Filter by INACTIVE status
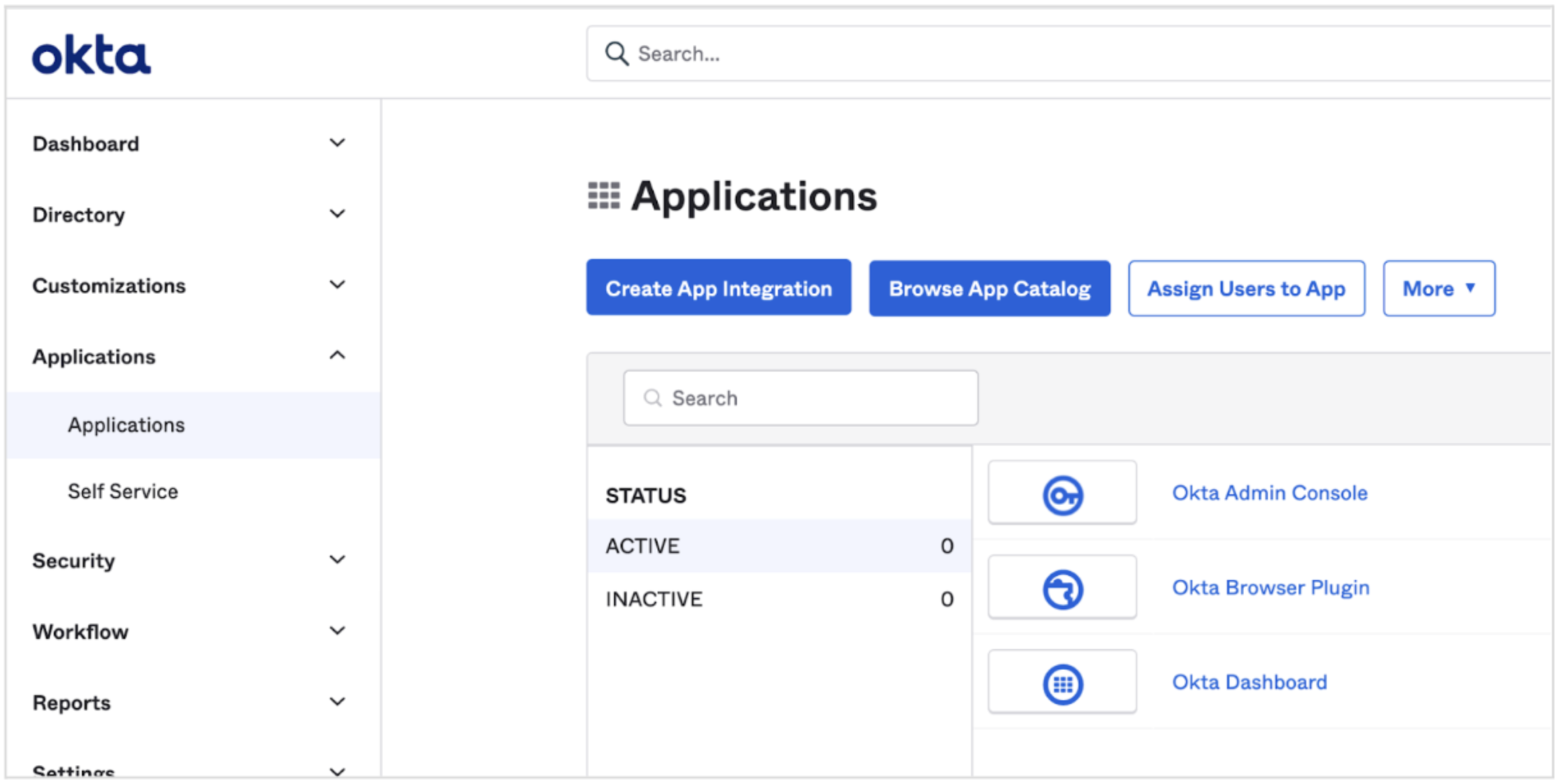 (779, 599)
